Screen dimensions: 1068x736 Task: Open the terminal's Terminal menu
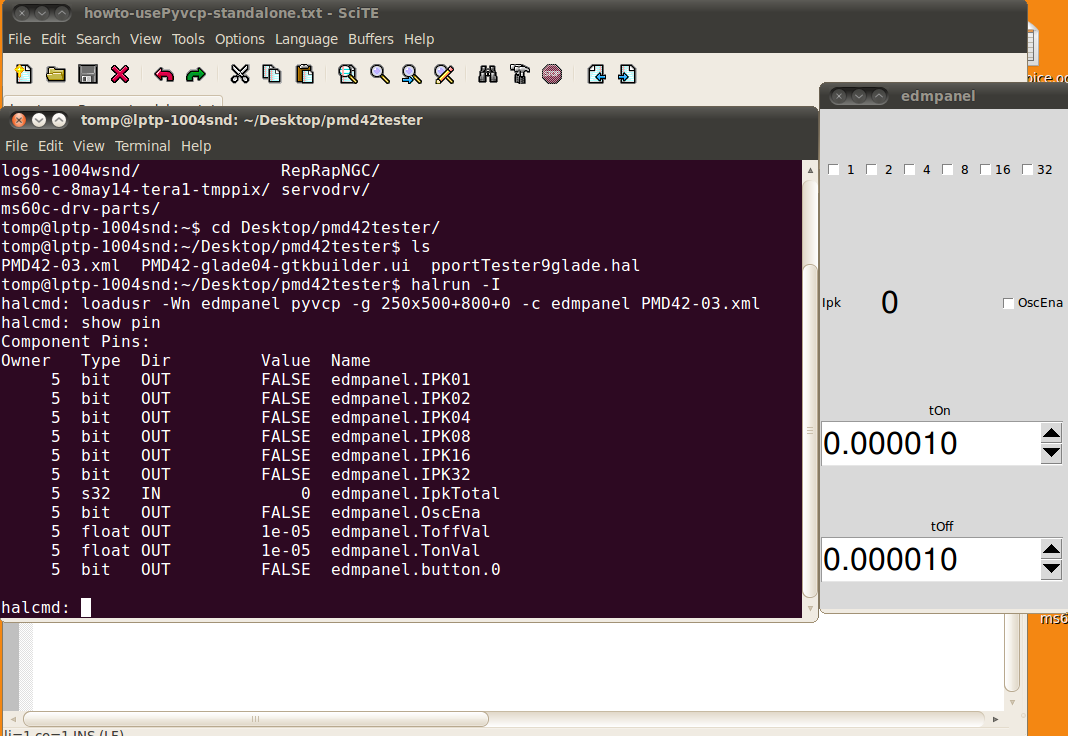point(142,146)
